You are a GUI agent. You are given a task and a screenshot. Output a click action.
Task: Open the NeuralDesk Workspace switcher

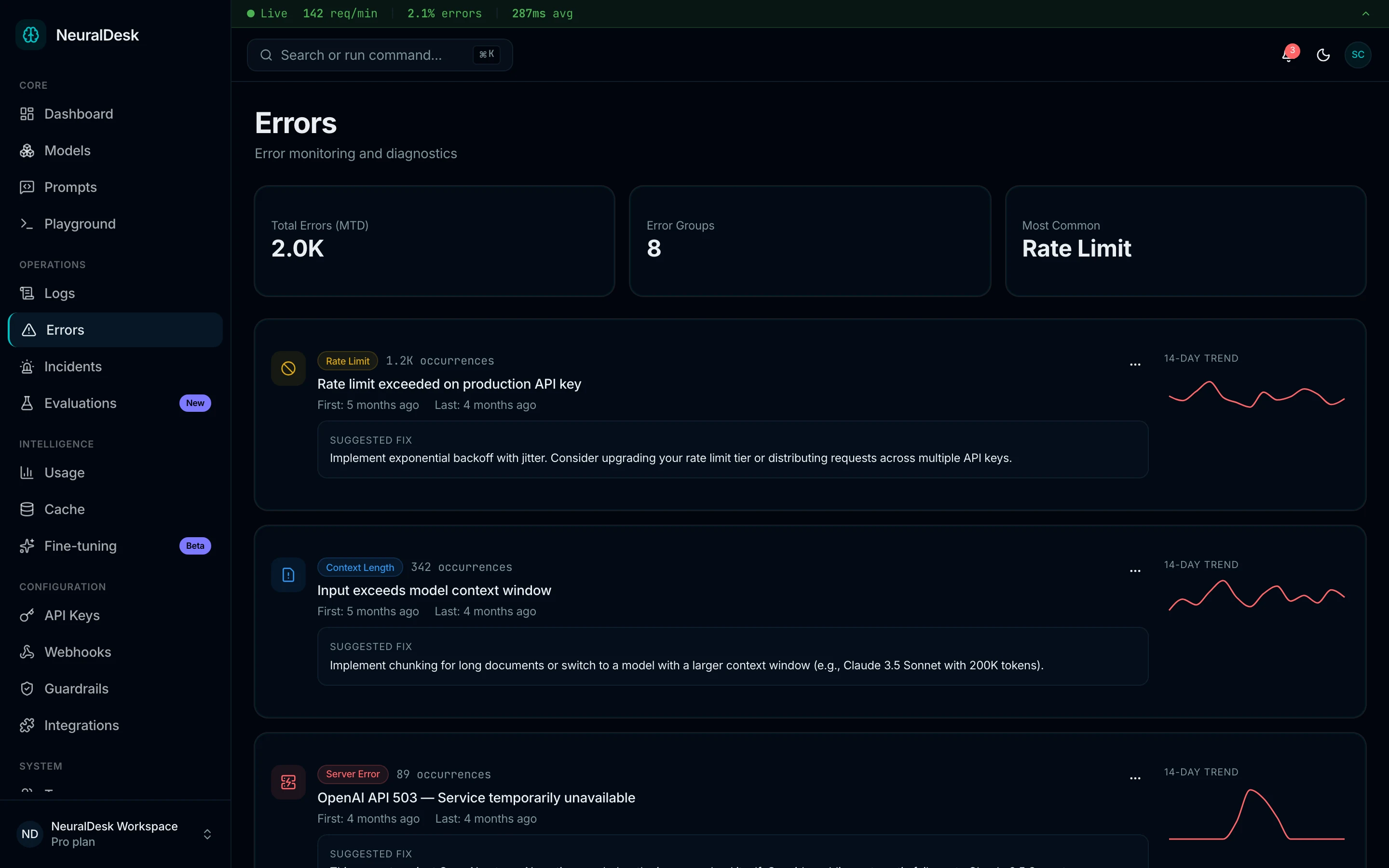[x=115, y=834]
